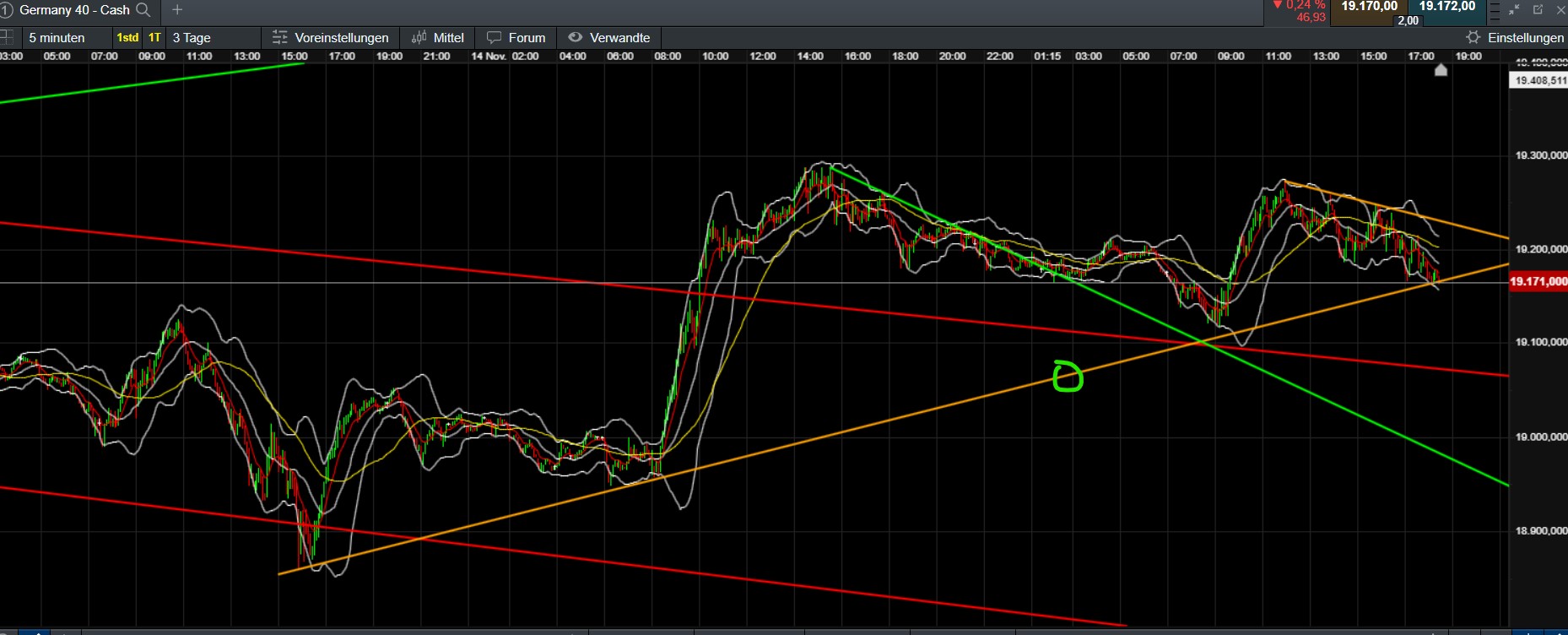Click the 0,24 % change indicator
Viewport: 1568px width, 635px height.
point(1300,5)
